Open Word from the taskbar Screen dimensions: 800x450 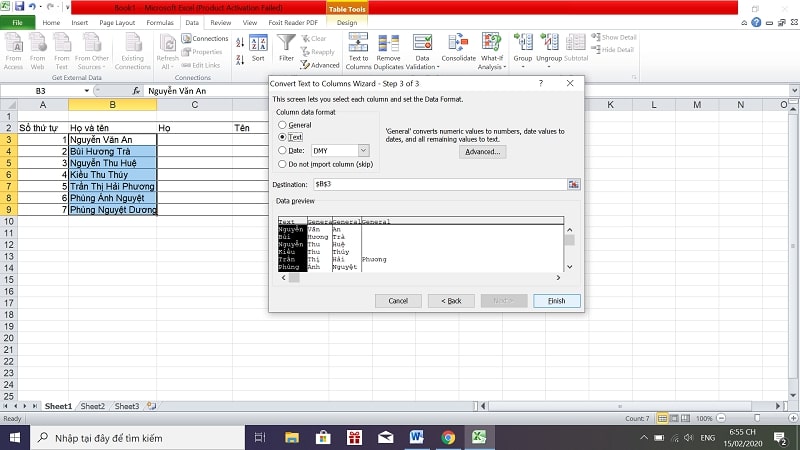[416, 437]
